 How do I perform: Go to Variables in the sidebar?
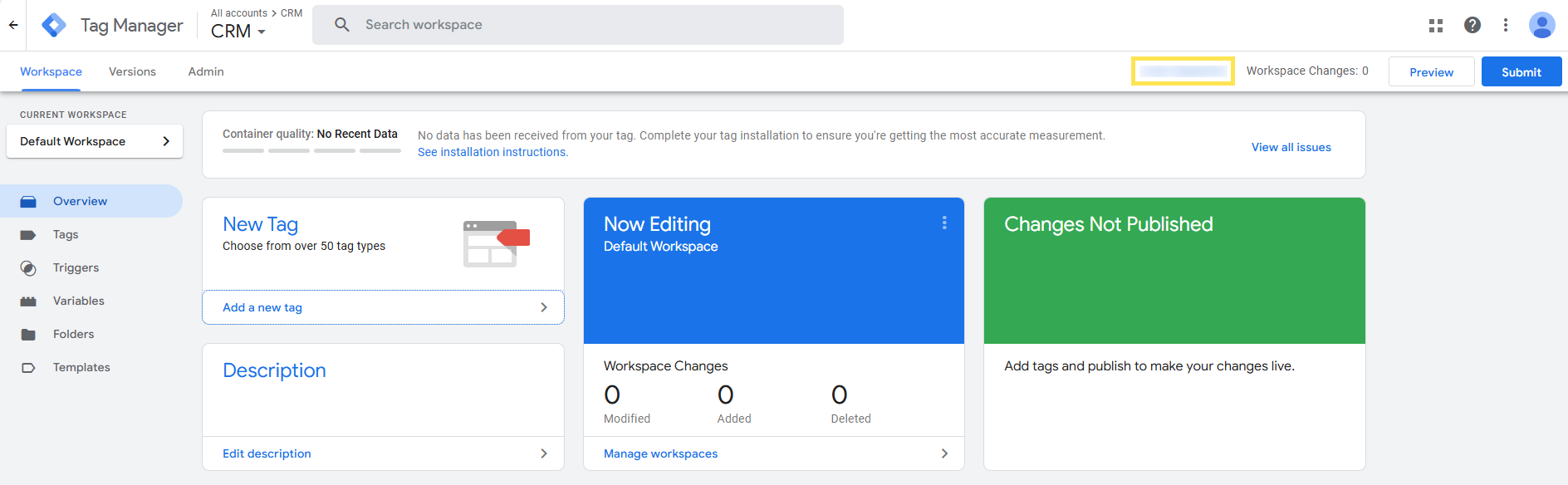(78, 301)
